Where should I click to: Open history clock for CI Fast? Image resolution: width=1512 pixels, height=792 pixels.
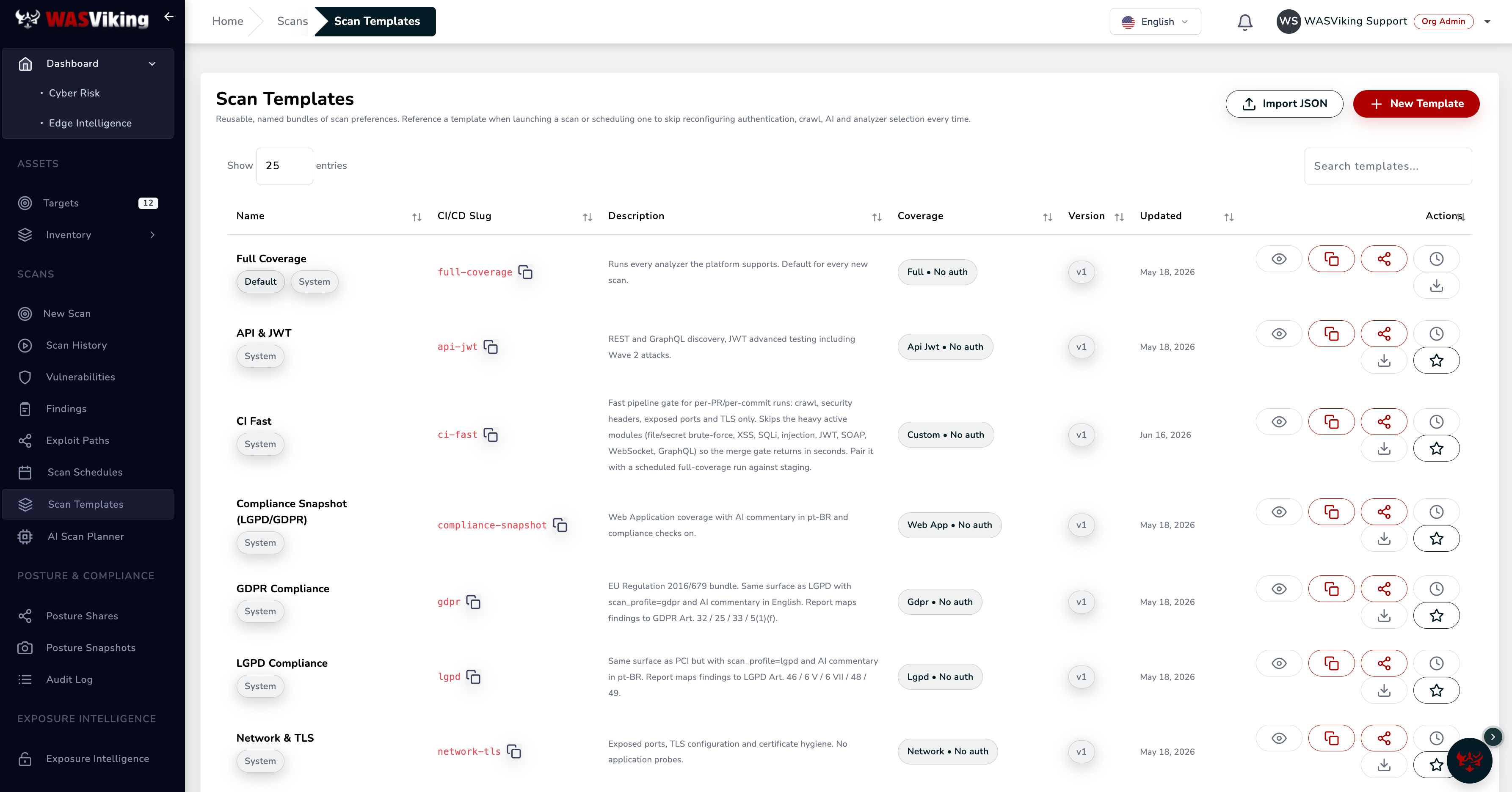coord(1436,422)
